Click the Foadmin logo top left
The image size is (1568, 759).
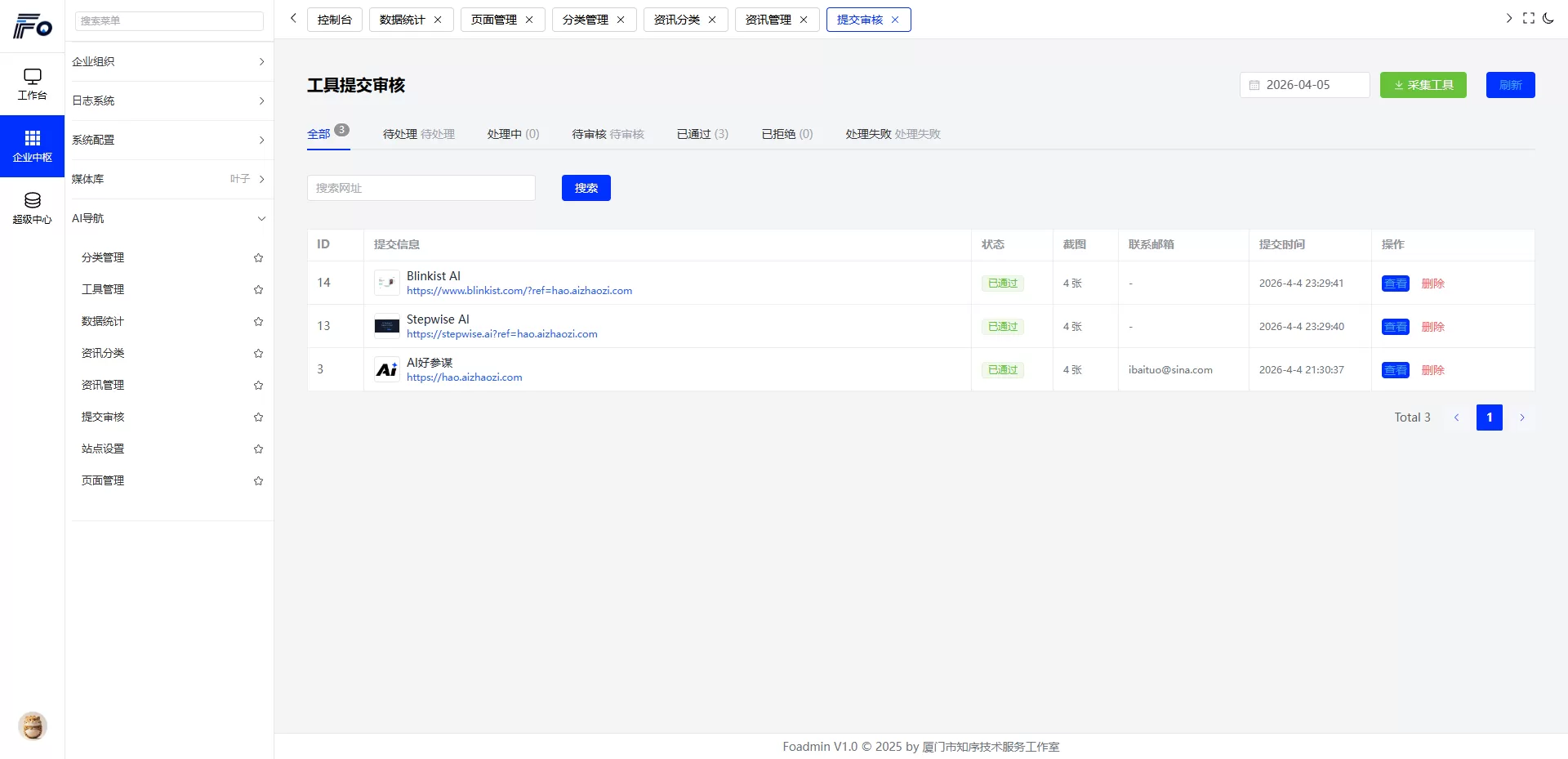click(31, 25)
